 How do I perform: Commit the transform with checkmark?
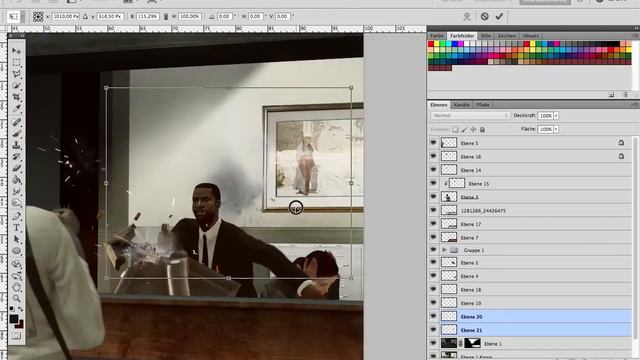[499, 16]
